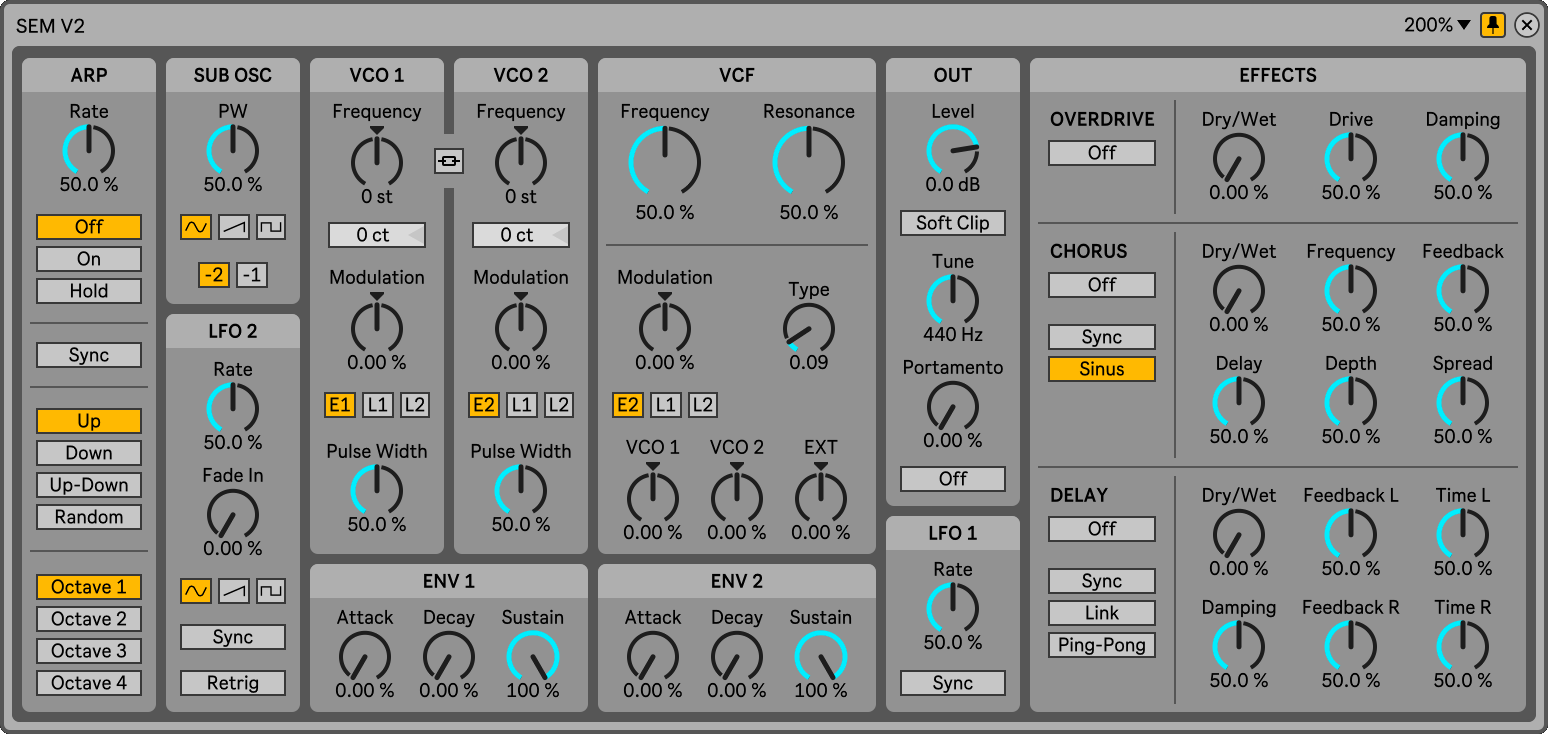Click the Portamento knob
The height and width of the screenshot is (734, 1548).
click(953, 406)
